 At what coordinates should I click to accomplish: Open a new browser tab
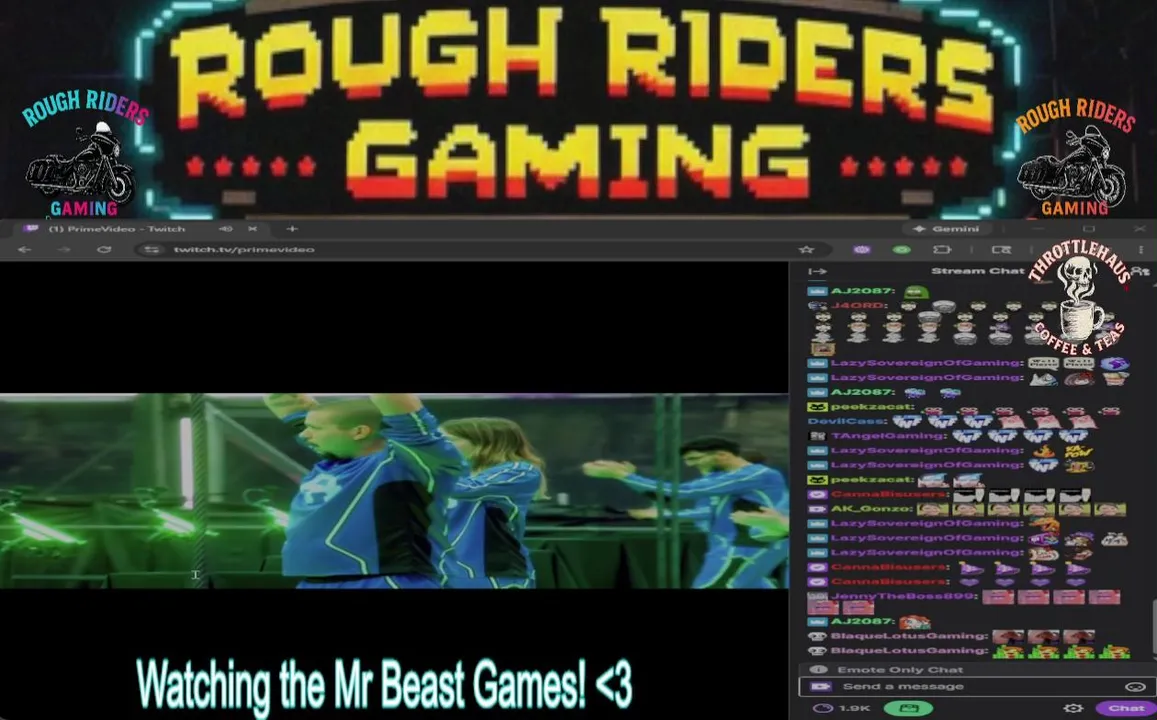coord(292,229)
